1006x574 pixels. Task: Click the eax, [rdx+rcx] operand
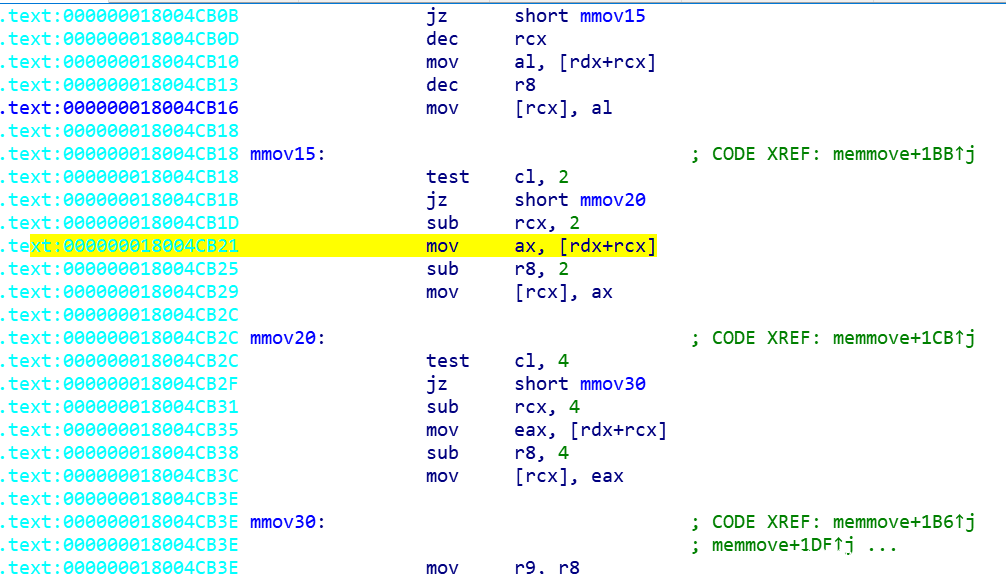tap(590, 430)
